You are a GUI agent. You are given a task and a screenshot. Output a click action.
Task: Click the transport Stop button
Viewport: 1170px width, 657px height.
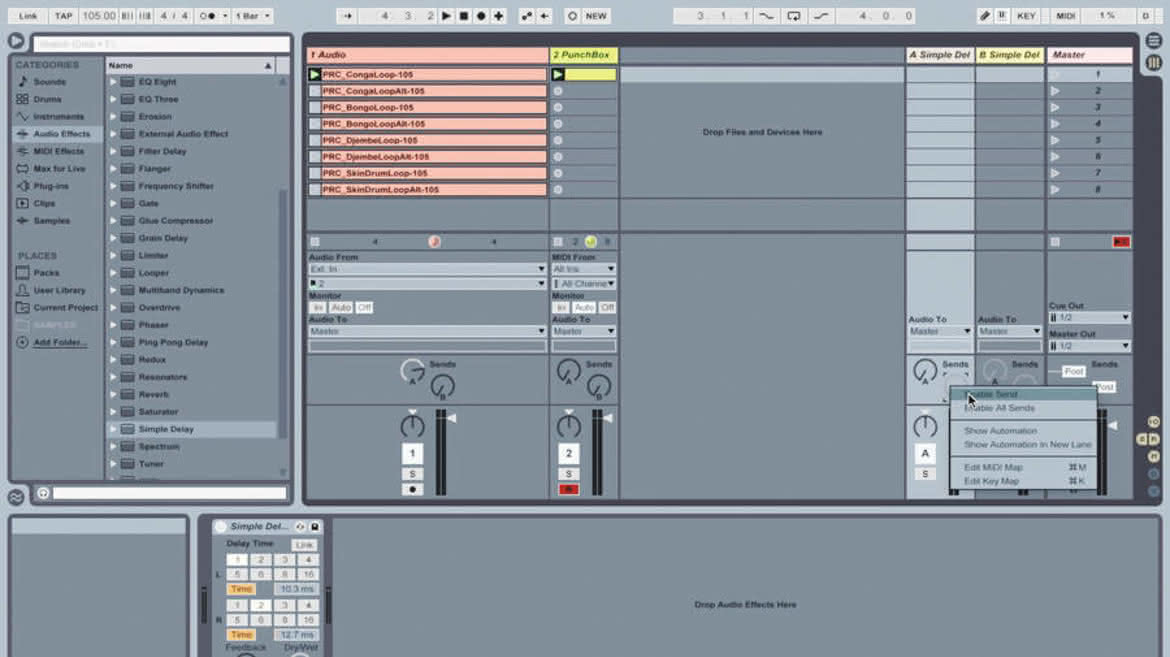(463, 16)
